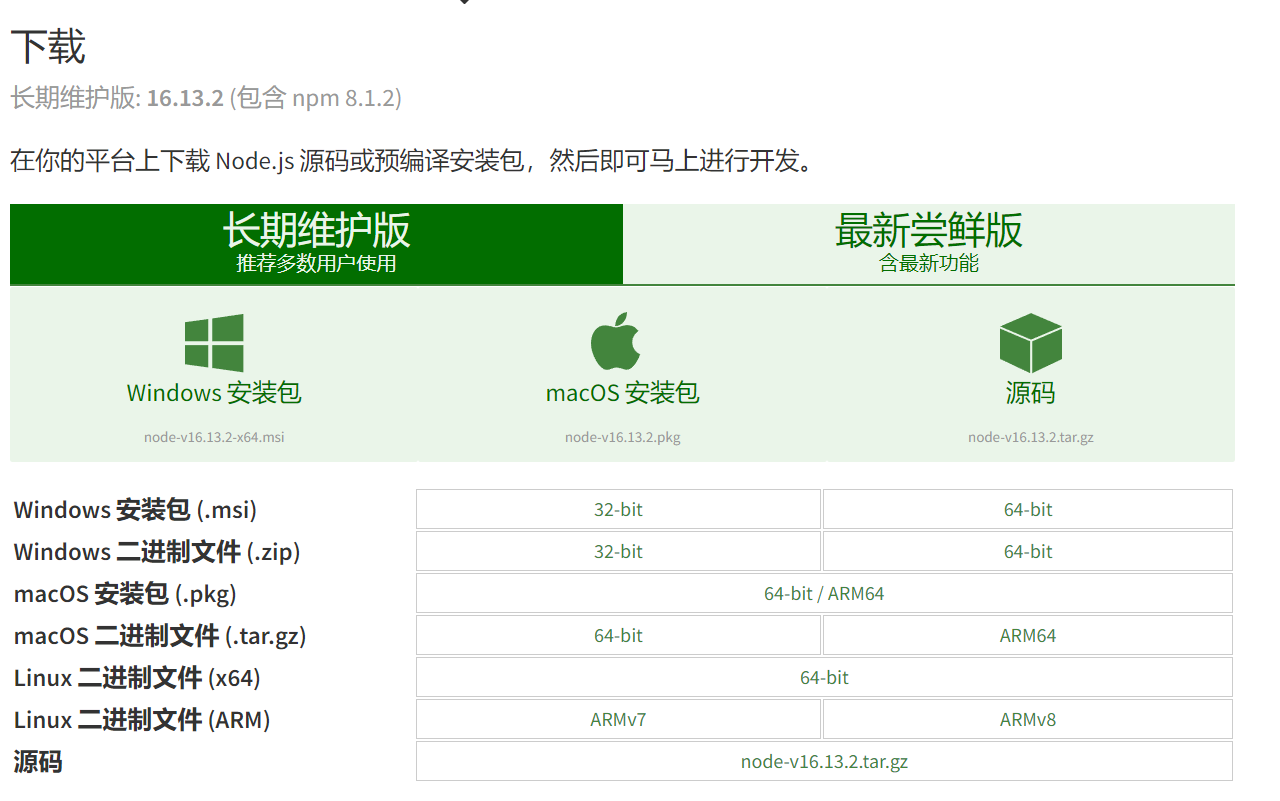1280x801 pixels.
Task: Click the source code cube icon
Action: click(x=1030, y=343)
